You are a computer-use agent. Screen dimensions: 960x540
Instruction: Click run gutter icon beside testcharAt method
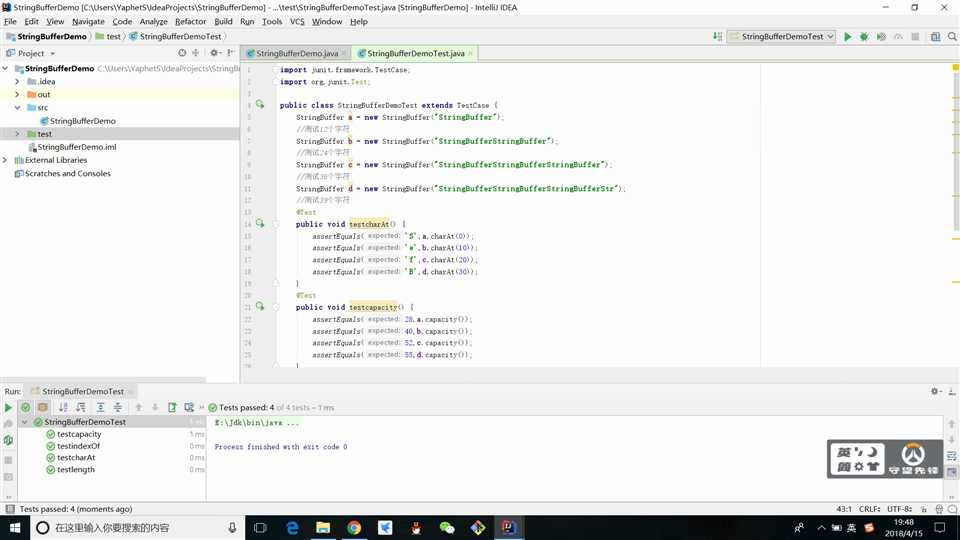(x=260, y=223)
